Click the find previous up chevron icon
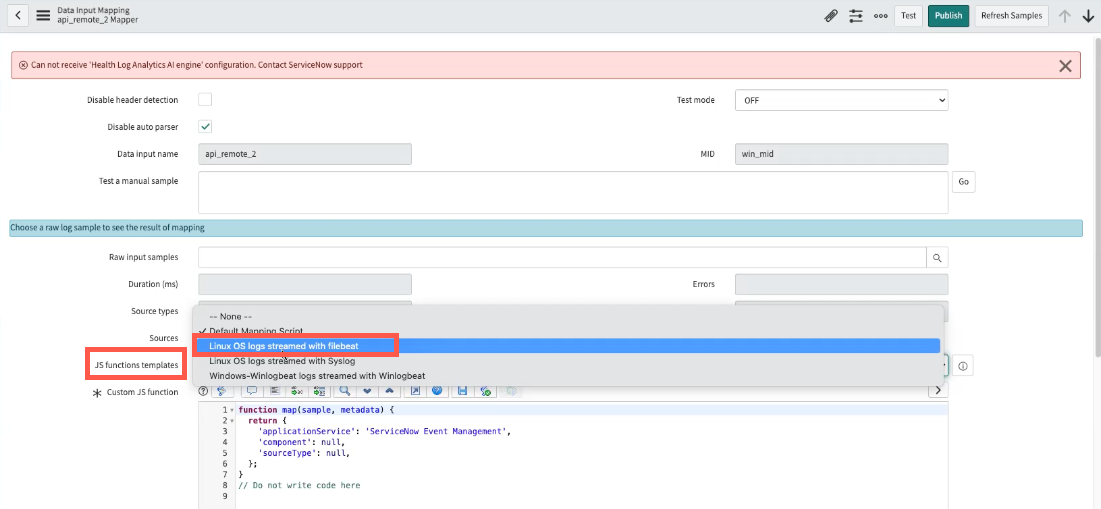Image resolution: width=1101 pixels, height=509 pixels. (x=390, y=391)
